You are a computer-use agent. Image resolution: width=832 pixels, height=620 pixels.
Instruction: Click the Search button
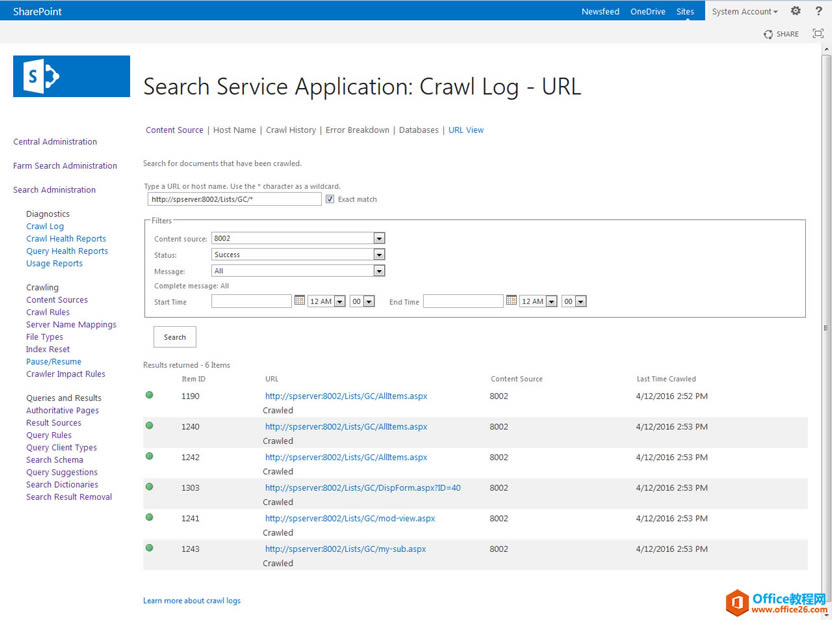pyautogui.click(x=174, y=337)
